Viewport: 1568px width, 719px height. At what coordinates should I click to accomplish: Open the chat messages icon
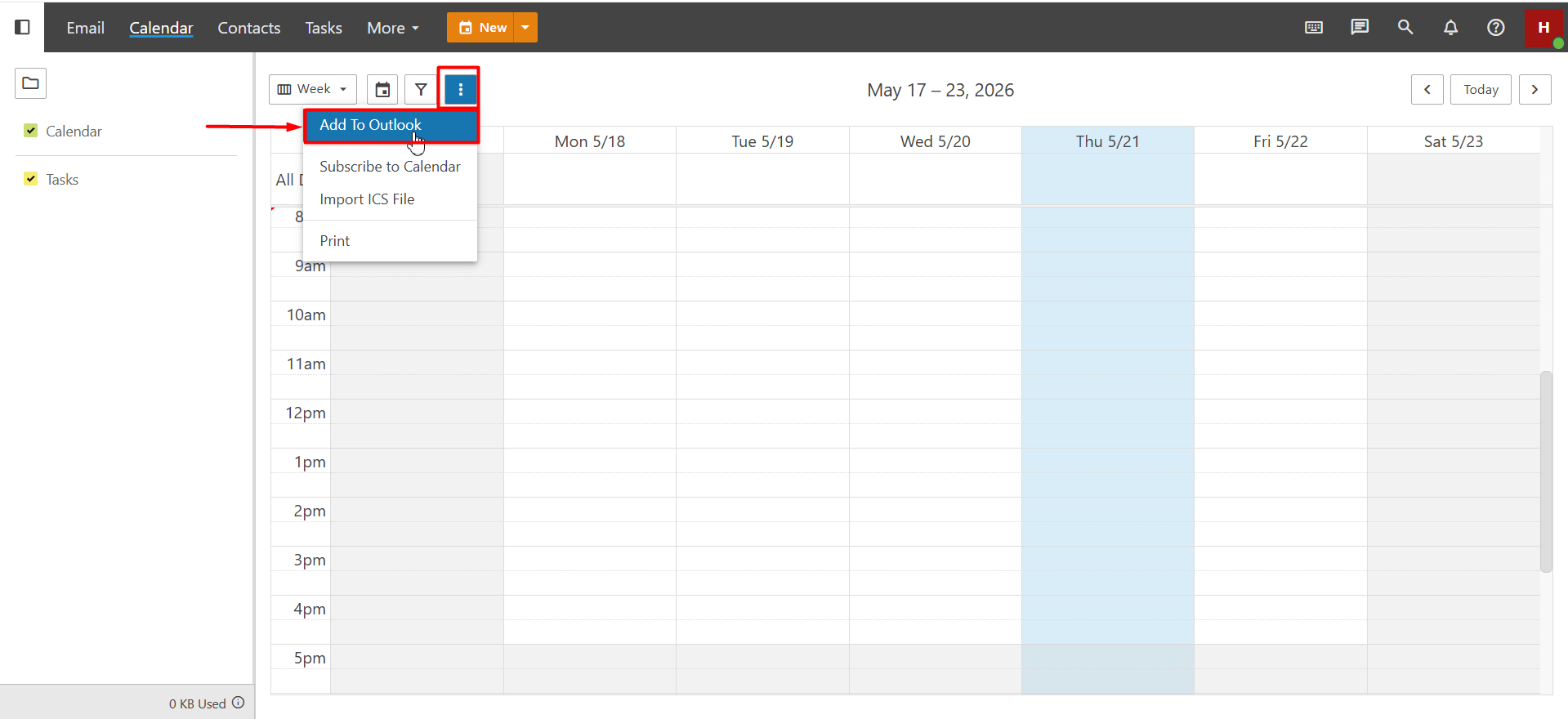click(x=1360, y=27)
